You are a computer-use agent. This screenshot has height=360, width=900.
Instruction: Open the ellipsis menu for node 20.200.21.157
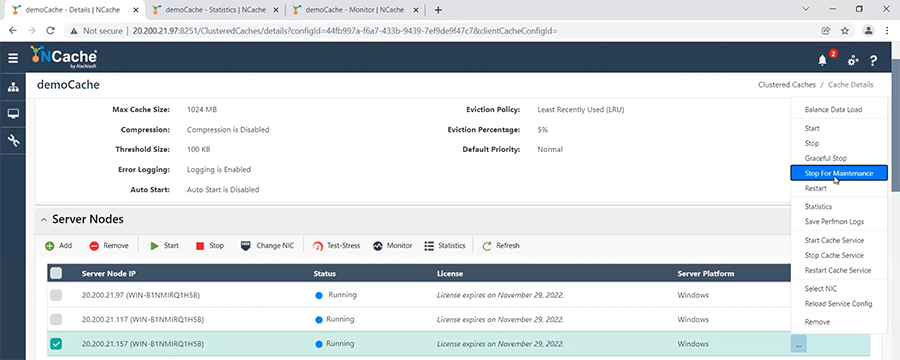[x=798, y=344]
